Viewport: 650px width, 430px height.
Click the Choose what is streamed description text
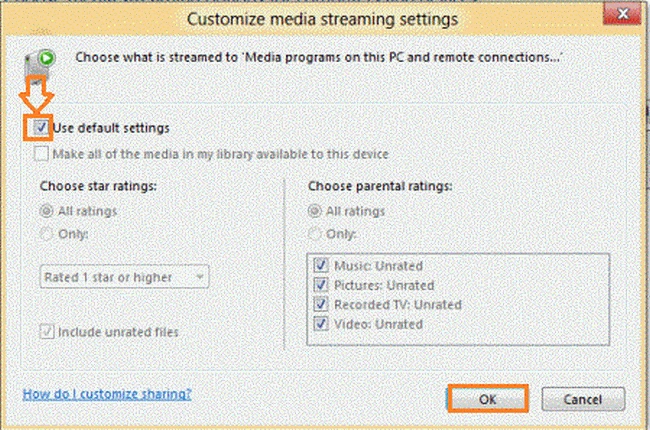click(318, 57)
